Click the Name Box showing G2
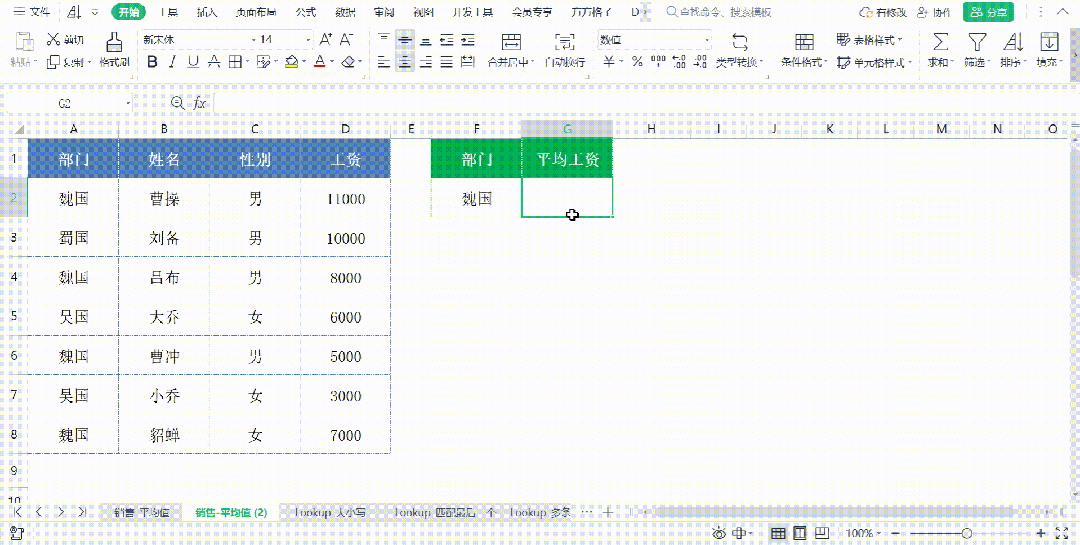The image size is (1080, 545). click(x=66, y=103)
